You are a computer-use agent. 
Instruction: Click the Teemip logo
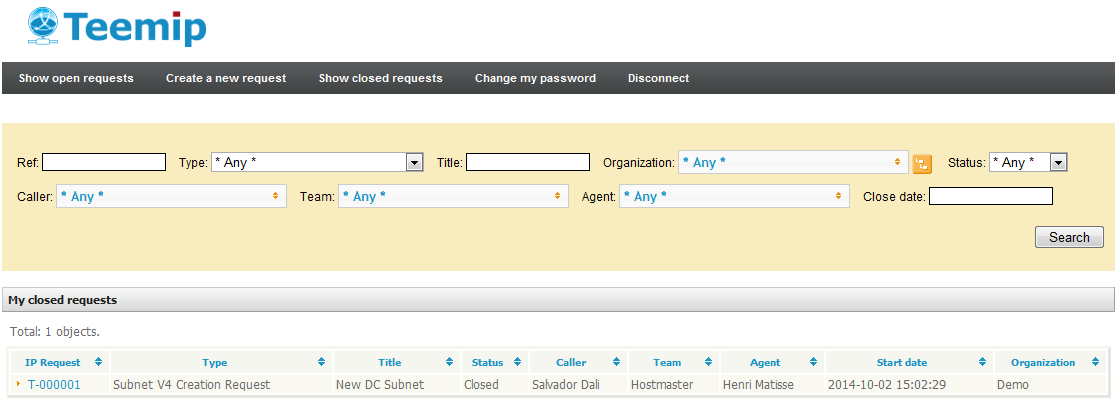coord(117,27)
